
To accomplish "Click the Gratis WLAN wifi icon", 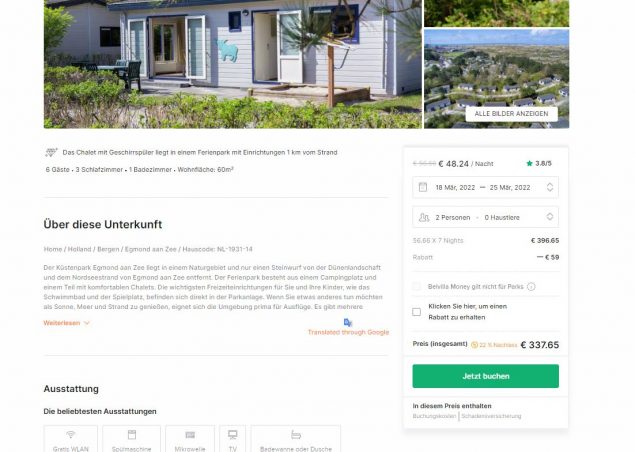I will [x=71, y=435].
